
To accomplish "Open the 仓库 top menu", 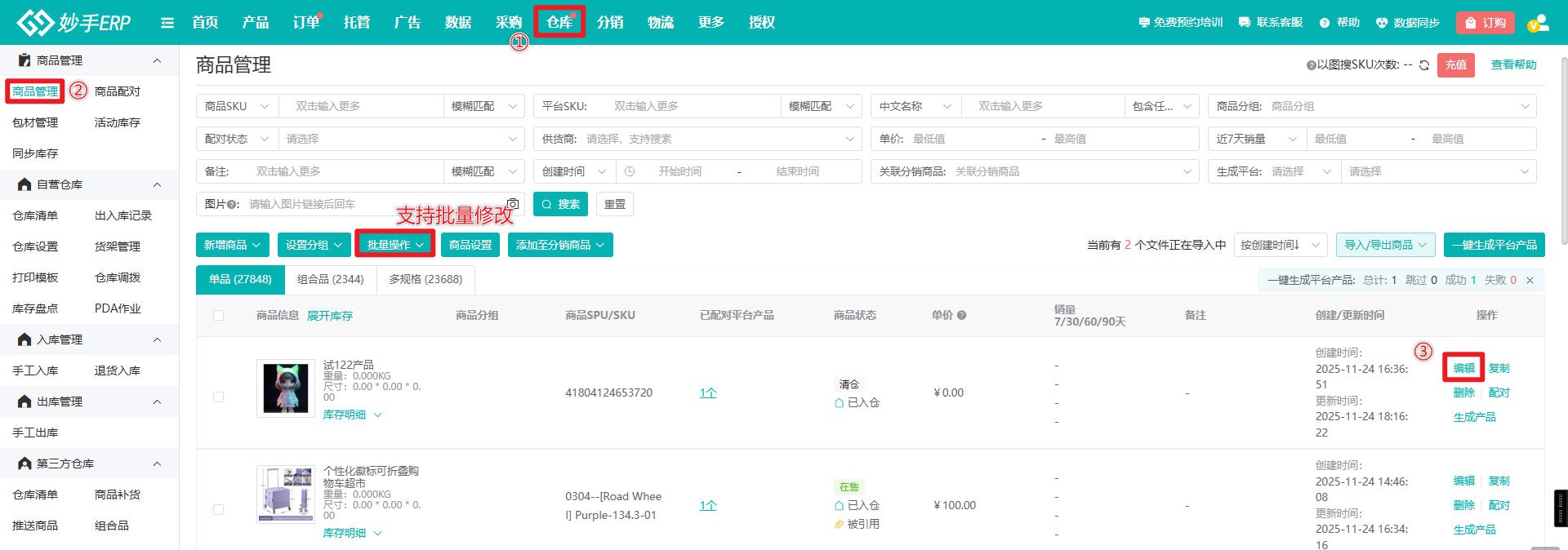I will pyautogui.click(x=559, y=22).
